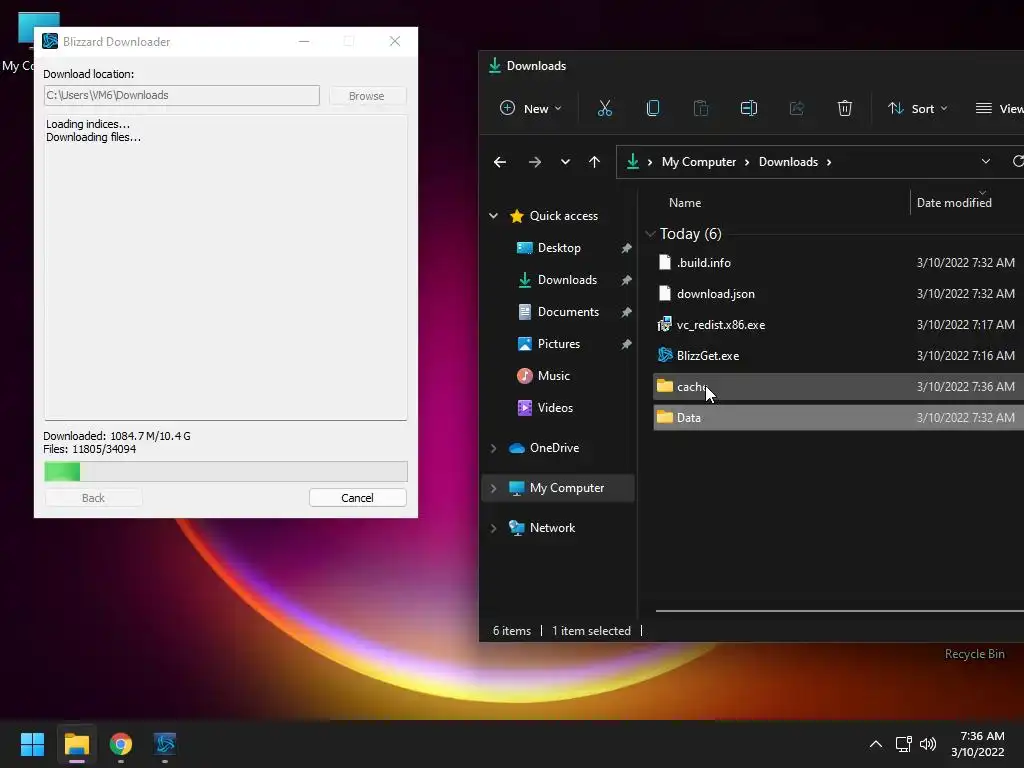The image size is (1024, 768).
Task: Click Cancel in Blizzard Downloader
Action: click(x=358, y=498)
